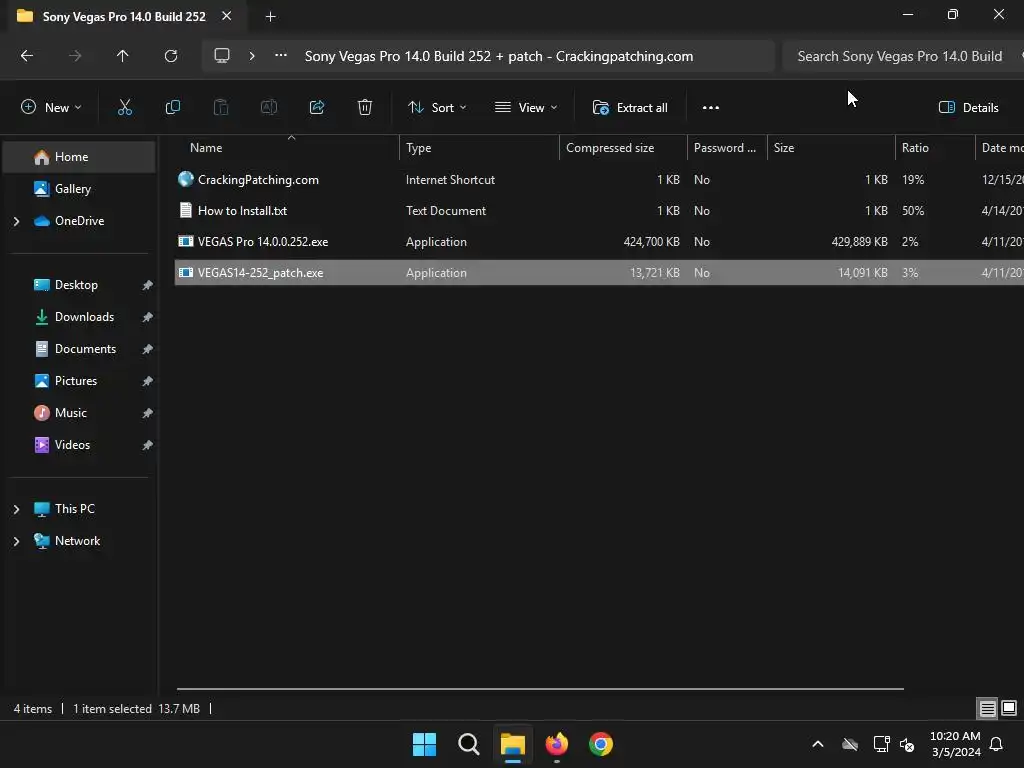Click the horizontal scrollbar in file list
This screenshot has height=768, width=1024.
(x=540, y=688)
